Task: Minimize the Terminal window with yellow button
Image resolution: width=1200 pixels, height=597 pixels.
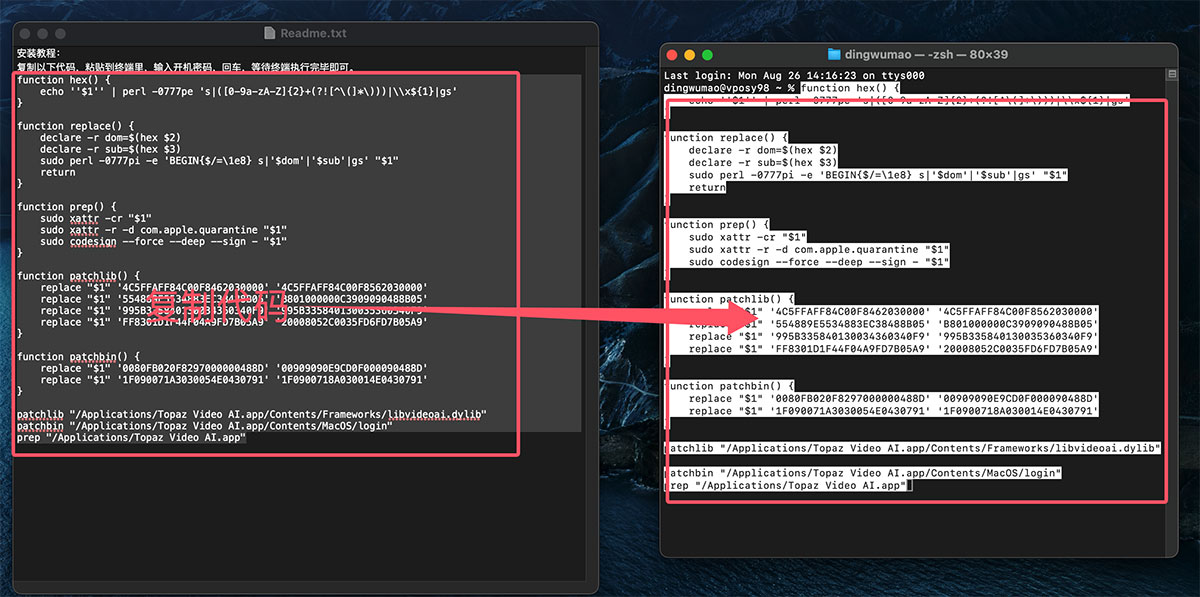Action: click(x=690, y=54)
